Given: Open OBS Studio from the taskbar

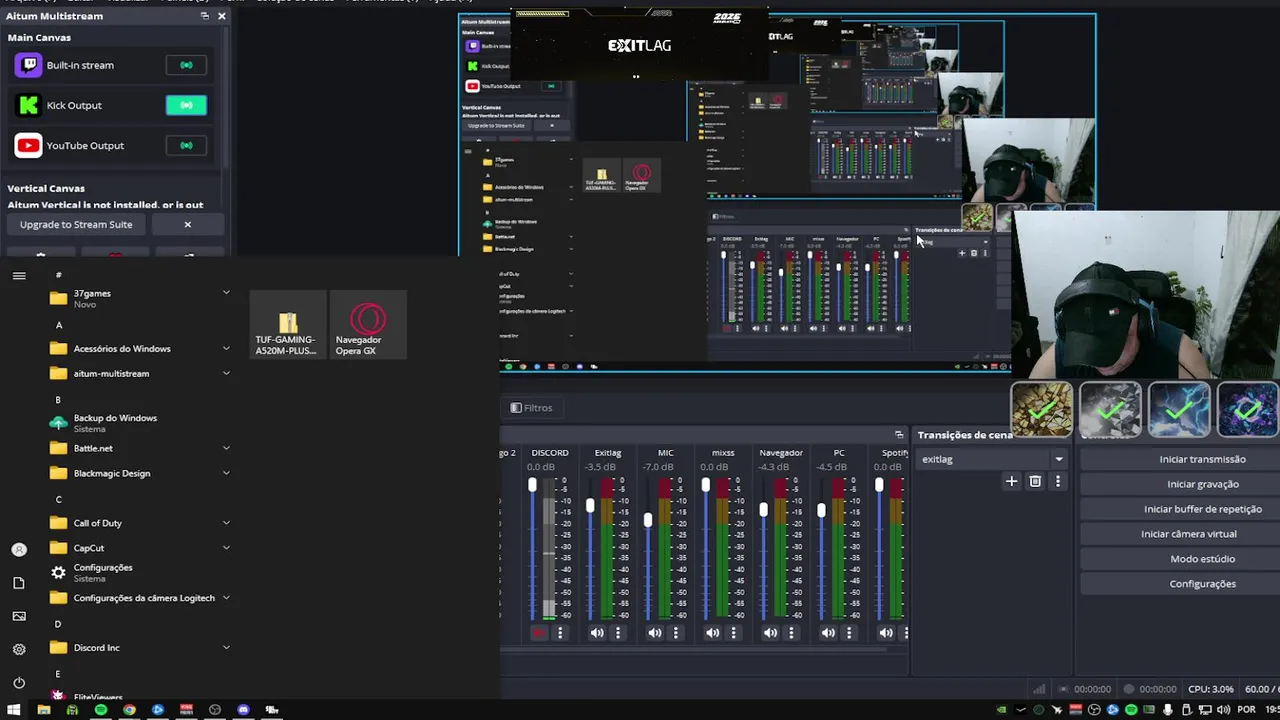Looking at the screenshot, I should (215, 710).
